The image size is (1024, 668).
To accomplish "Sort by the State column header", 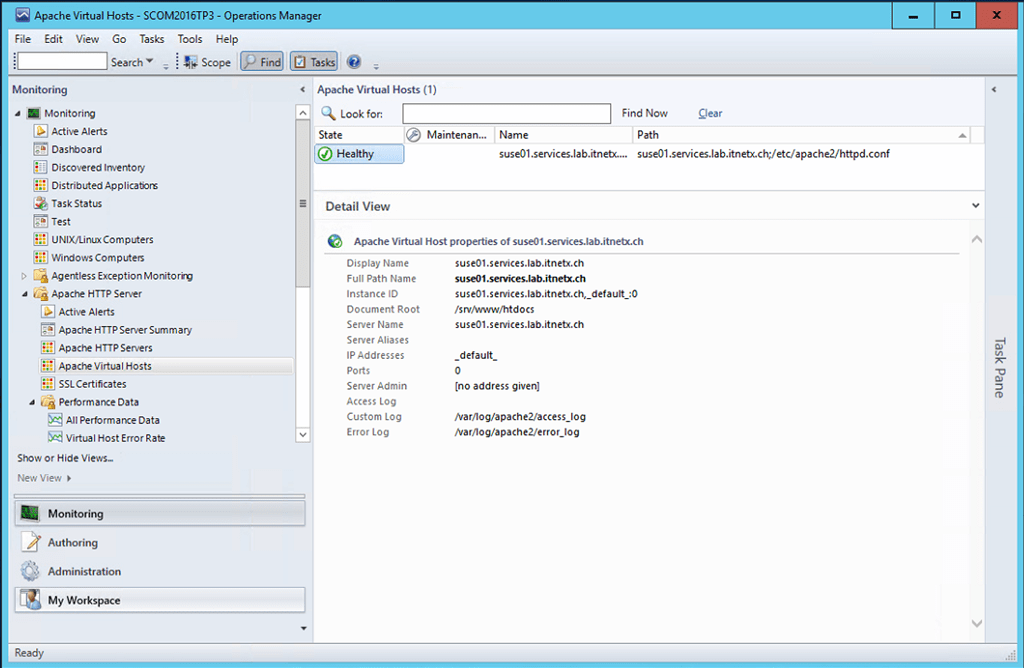I will point(359,135).
